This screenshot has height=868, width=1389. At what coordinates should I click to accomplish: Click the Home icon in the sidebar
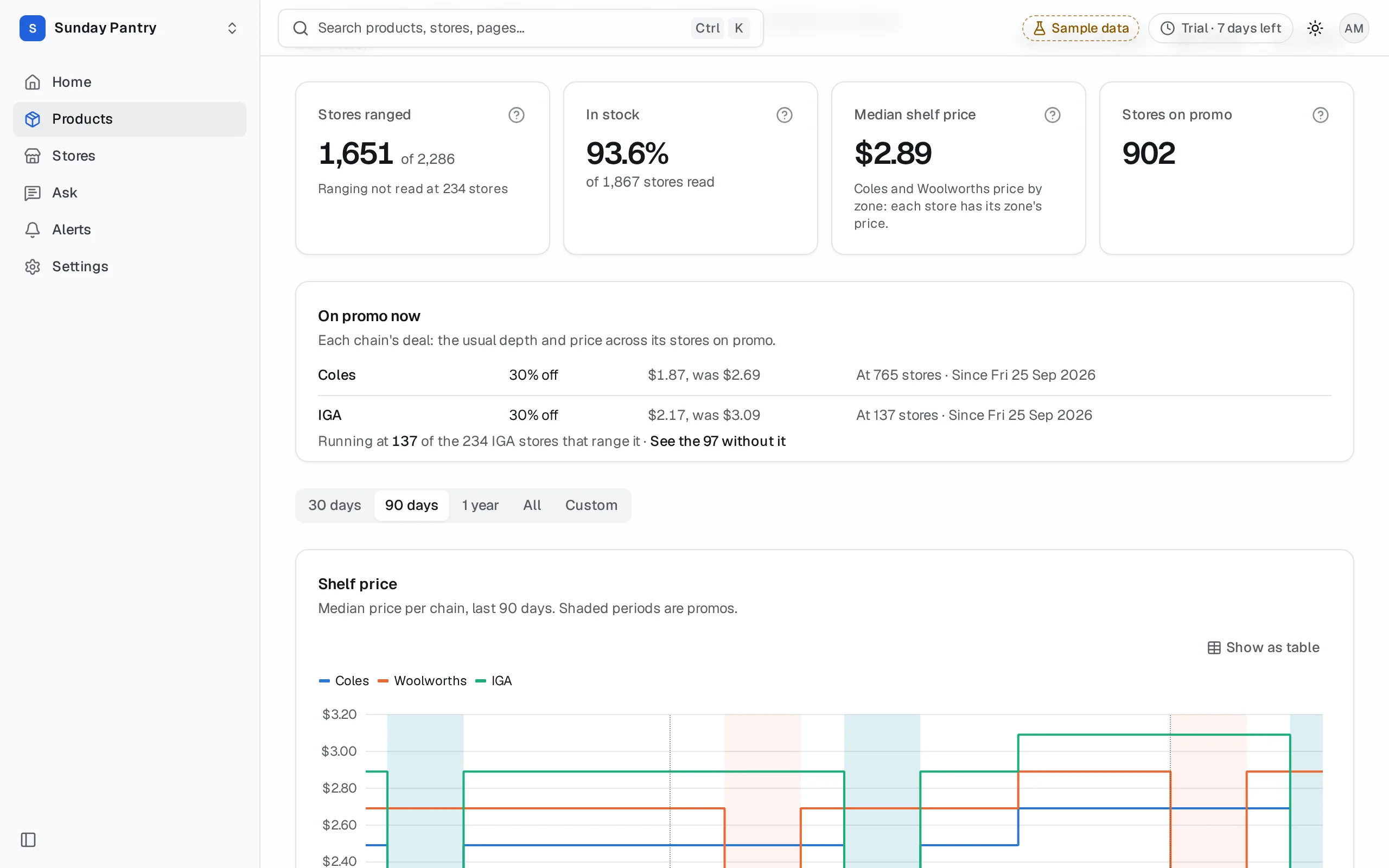(x=33, y=82)
